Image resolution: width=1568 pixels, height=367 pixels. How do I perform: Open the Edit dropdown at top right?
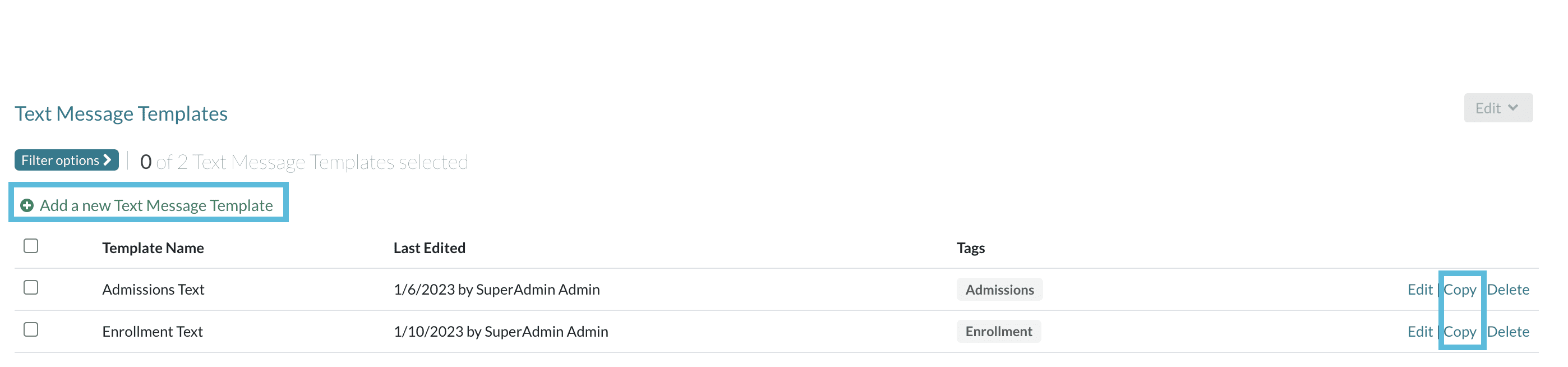point(1497,108)
